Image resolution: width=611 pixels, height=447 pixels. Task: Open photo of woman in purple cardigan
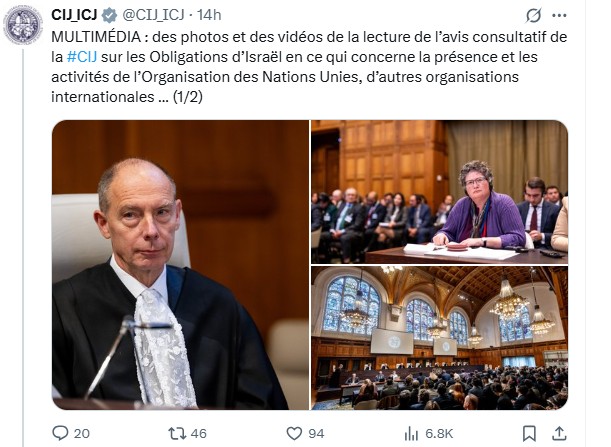pyautogui.click(x=439, y=192)
